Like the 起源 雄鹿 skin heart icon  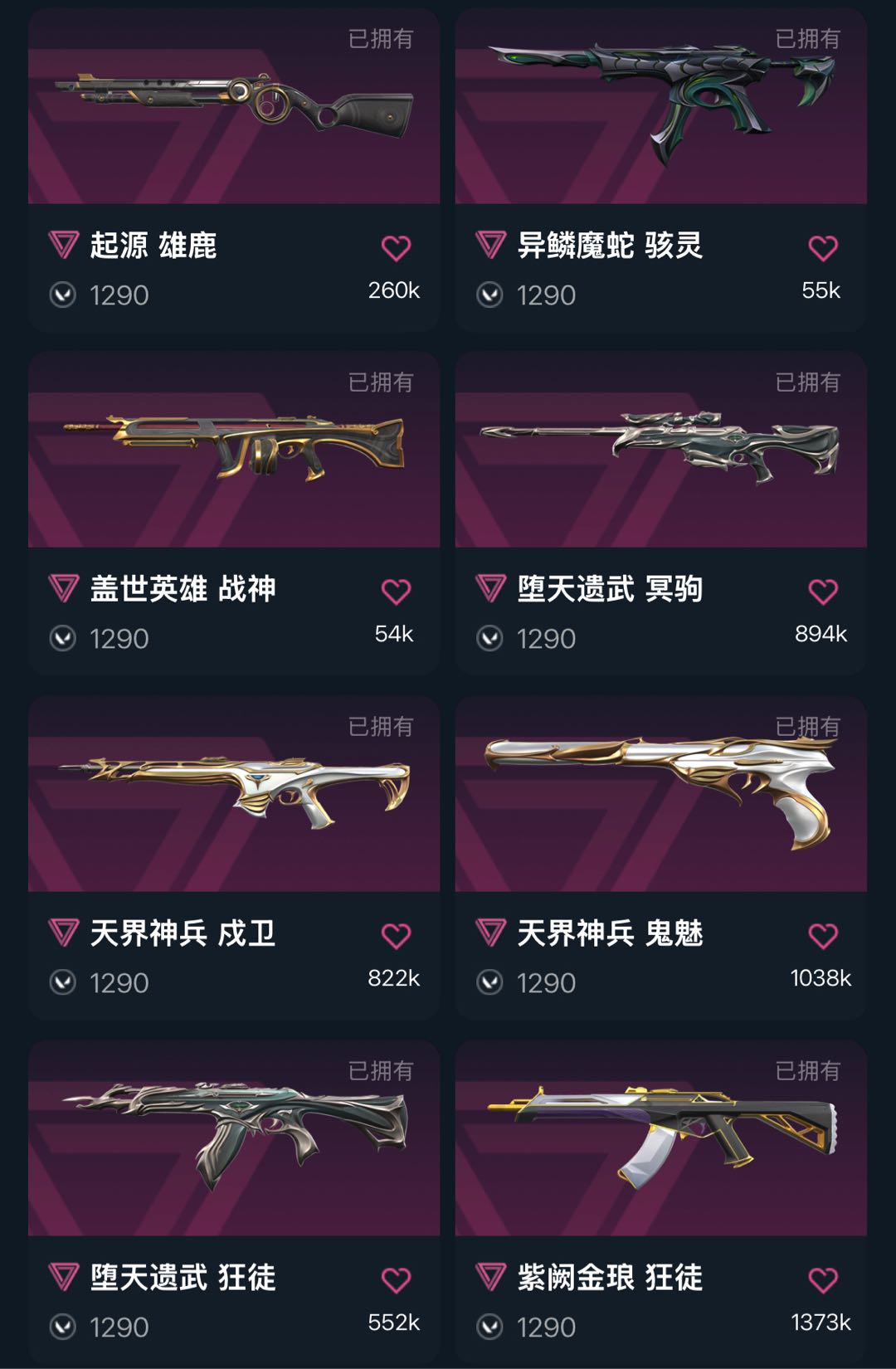point(396,247)
